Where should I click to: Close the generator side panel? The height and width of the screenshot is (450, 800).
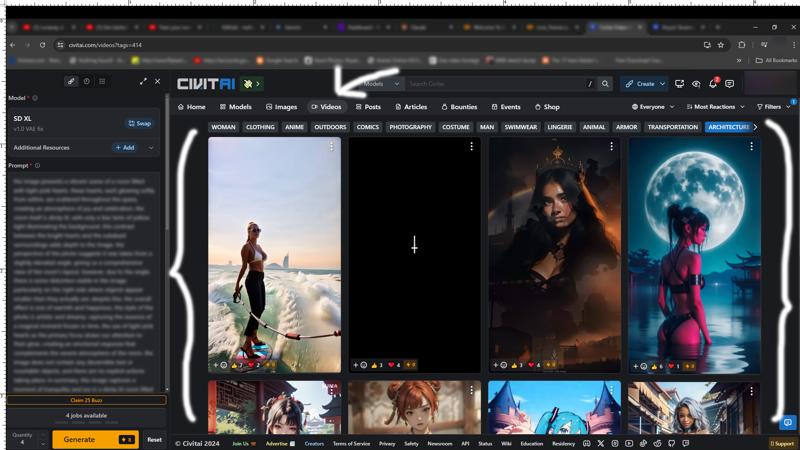tap(158, 81)
